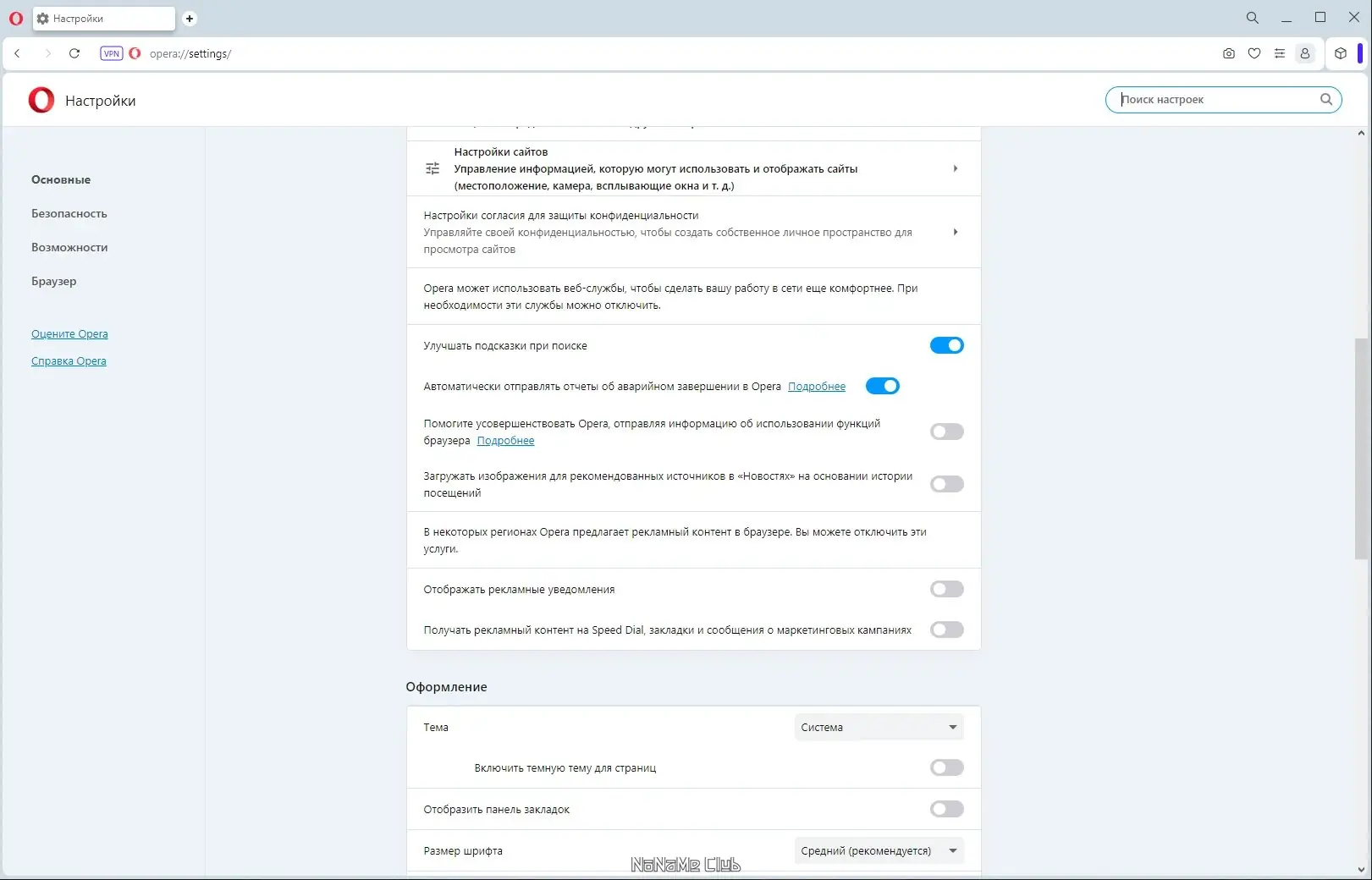Click the Настройки page title text
Screen dimensions: 1372x880
coord(101,101)
